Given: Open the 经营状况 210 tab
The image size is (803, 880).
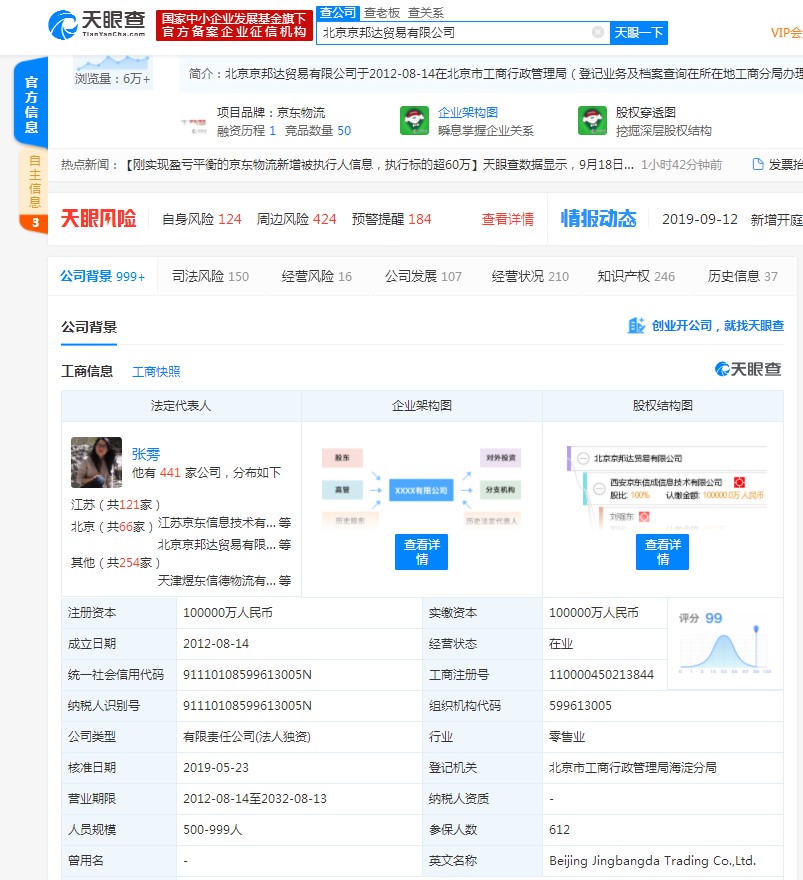Looking at the screenshot, I should (530, 276).
